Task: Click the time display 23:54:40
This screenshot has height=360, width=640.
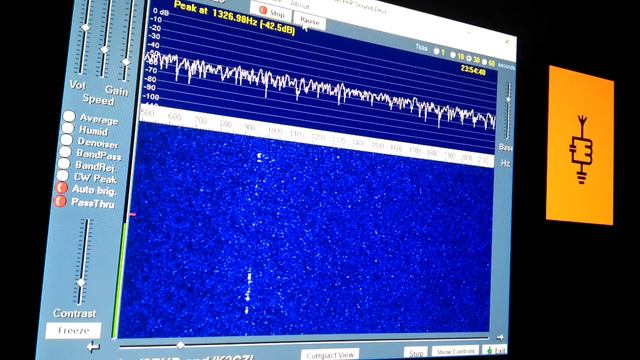Action: point(473,70)
